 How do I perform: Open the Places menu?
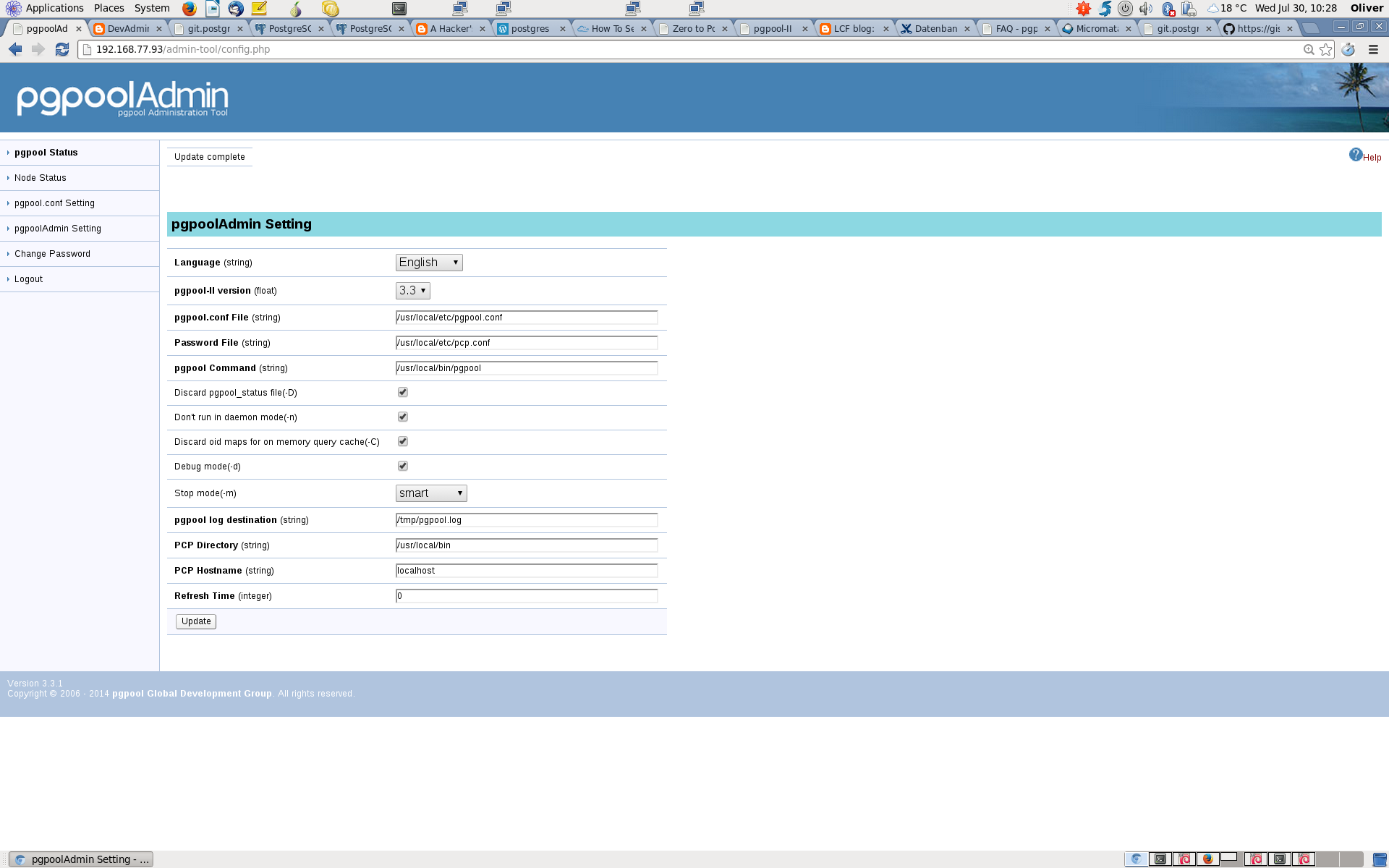click(x=109, y=8)
